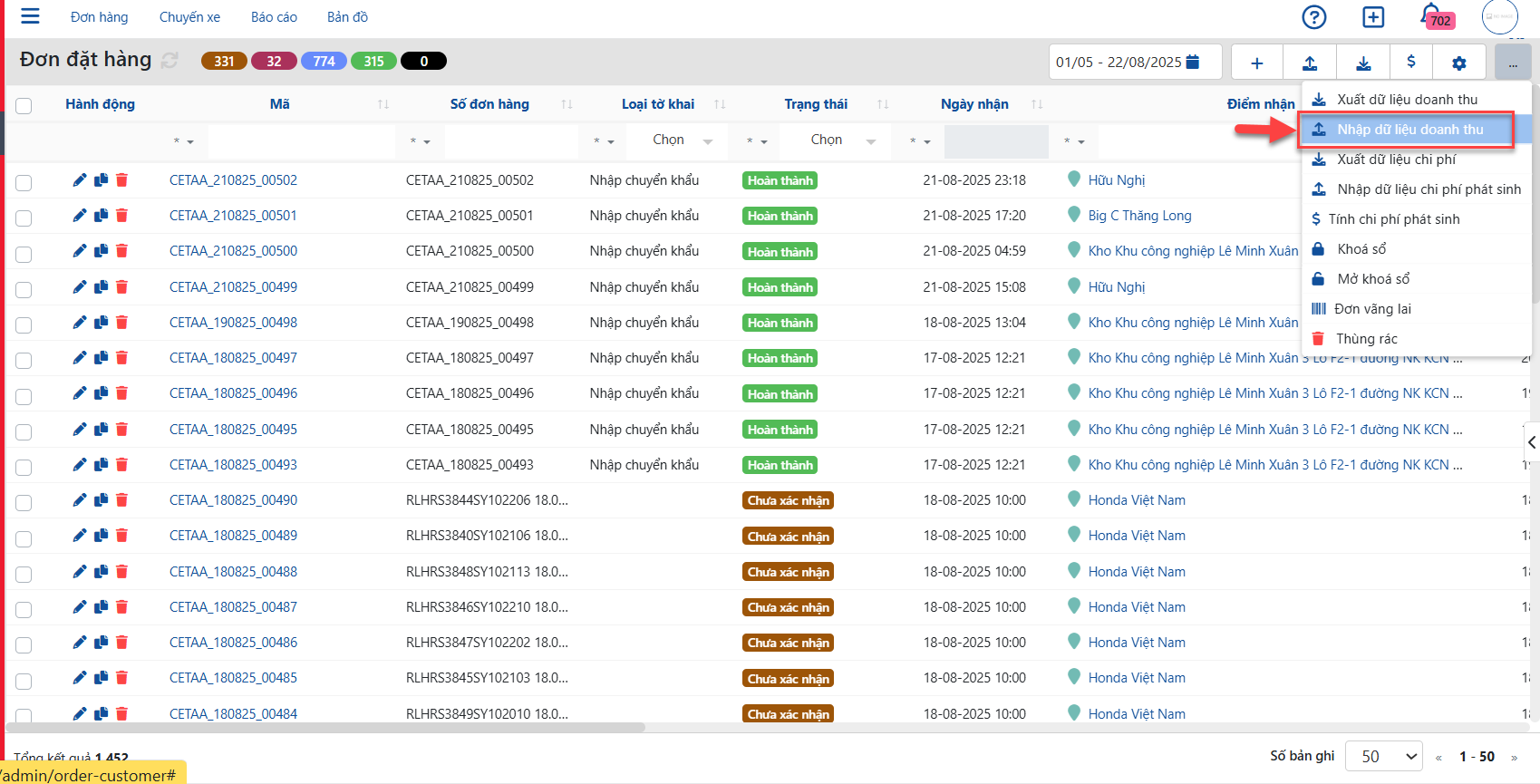Open the settings gear icon
1540x784 pixels.
1458,63
